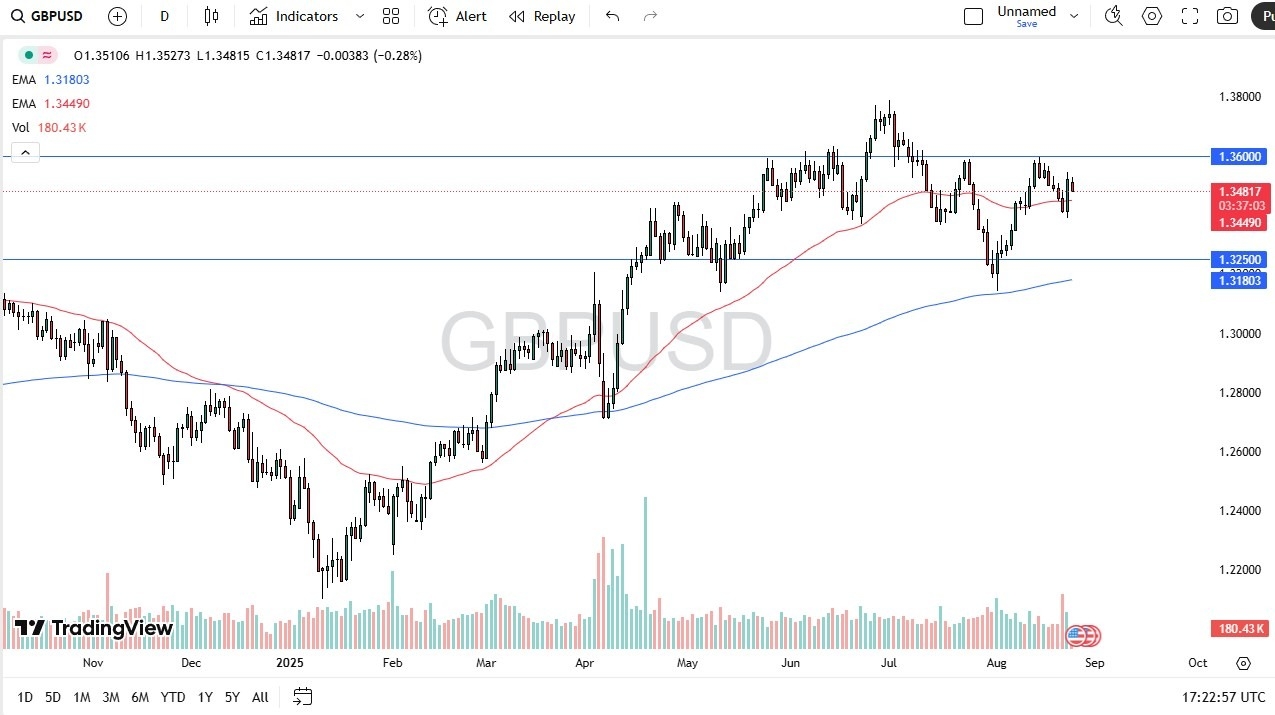
Task: Collapse the chart legend with the chevron
Action: pos(24,152)
